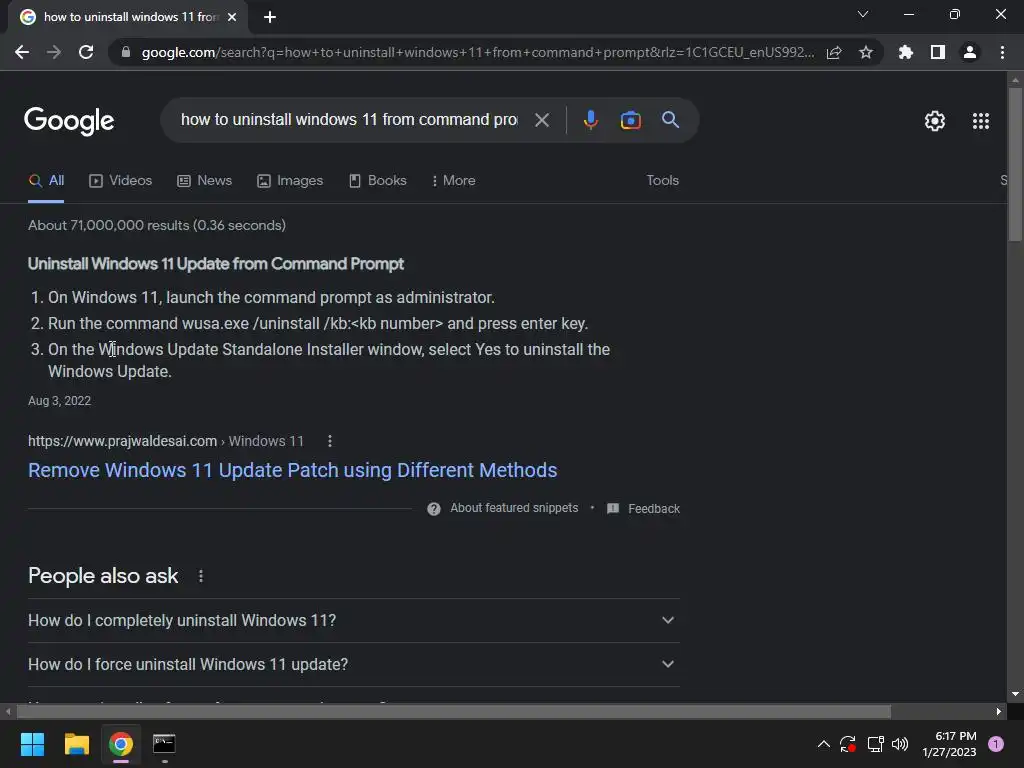Go to Google homepage via logo

(69, 121)
